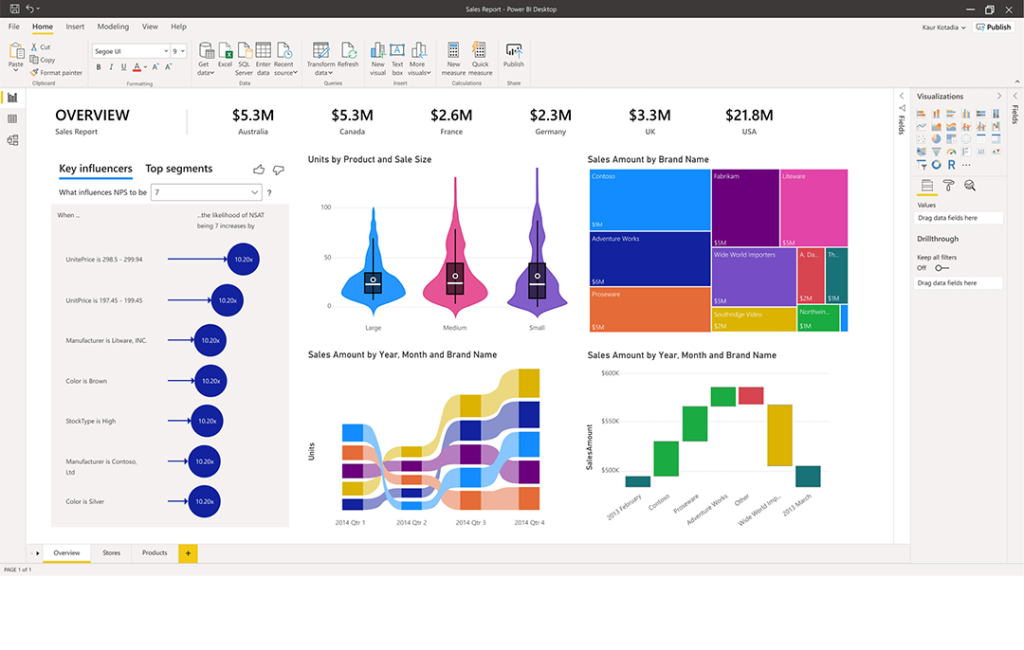Switch to Report view in left sidebar

[x=12, y=98]
